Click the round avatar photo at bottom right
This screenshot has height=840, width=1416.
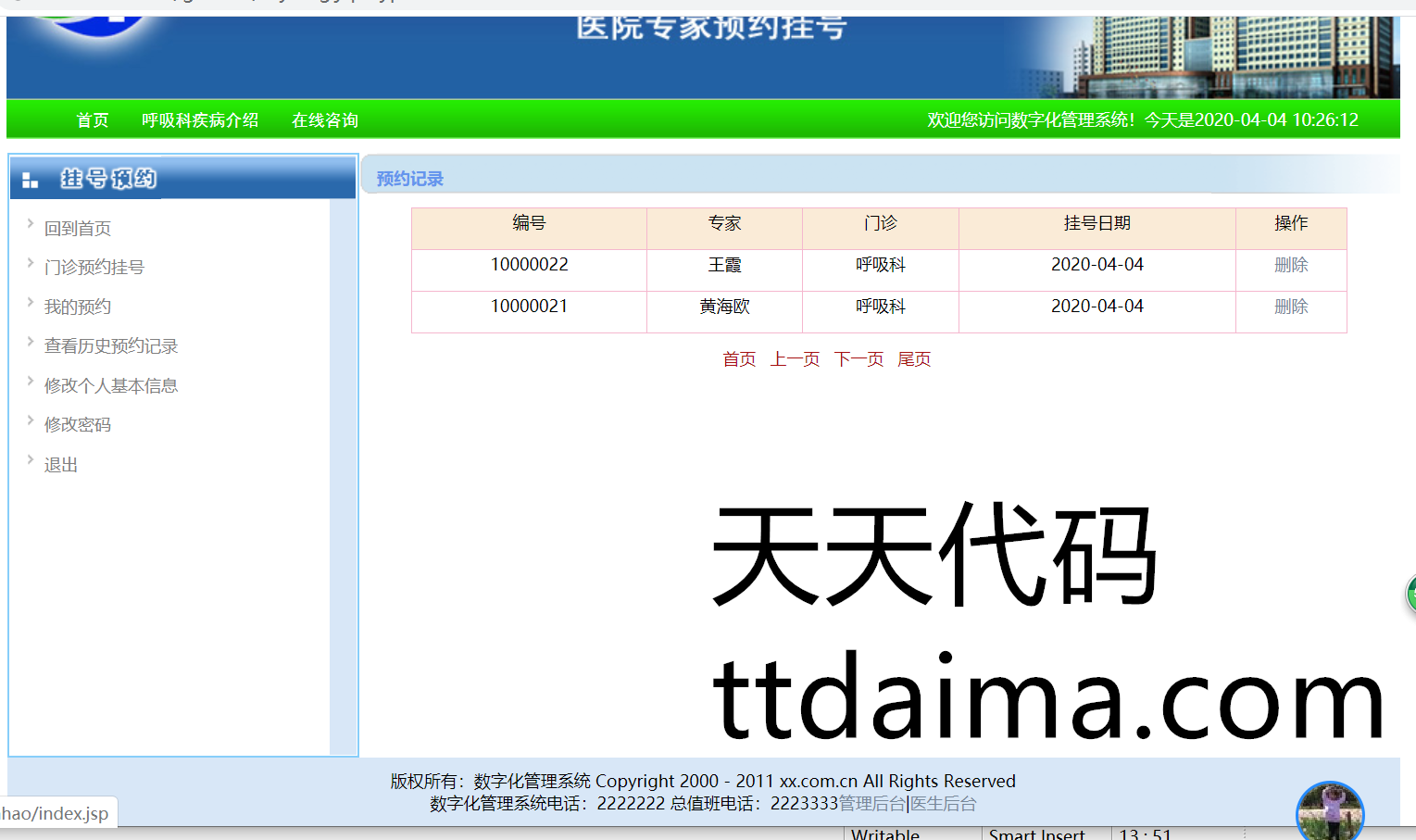point(1330,813)
